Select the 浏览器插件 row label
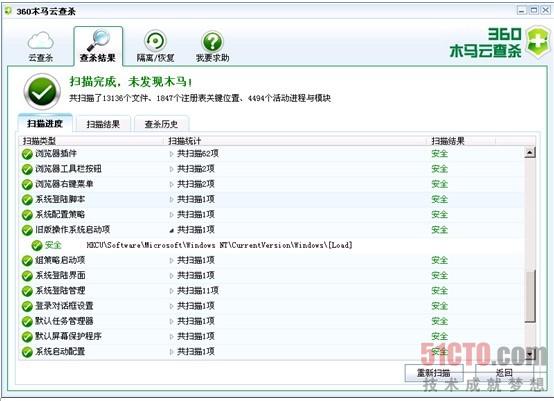Image resolution: width=554 pixels, height=401 pixels. 56,154
